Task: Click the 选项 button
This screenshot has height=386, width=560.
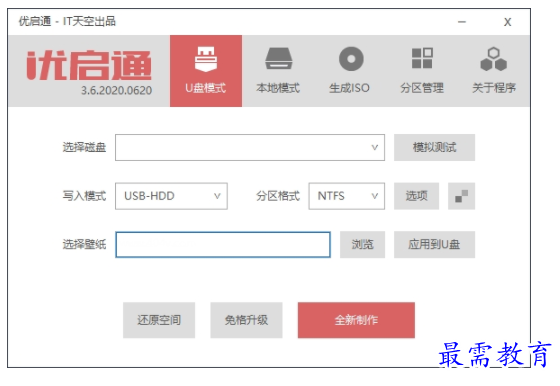Action: [x=416, y=196]
